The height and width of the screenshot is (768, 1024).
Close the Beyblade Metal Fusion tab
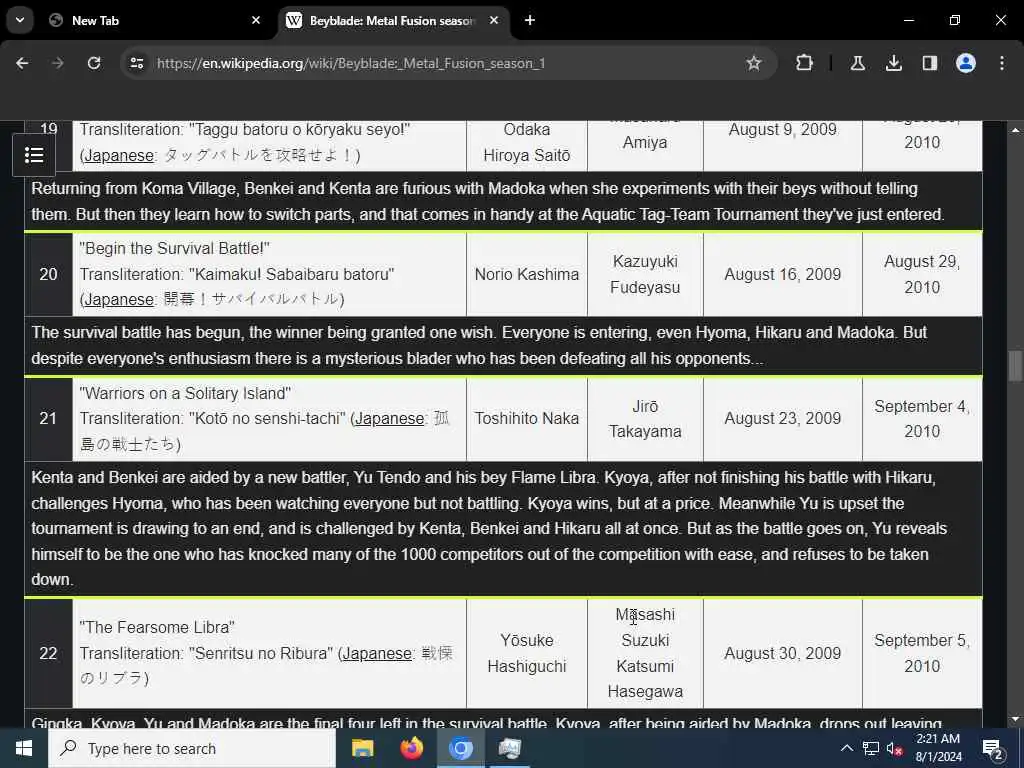(x=494, y=20)
